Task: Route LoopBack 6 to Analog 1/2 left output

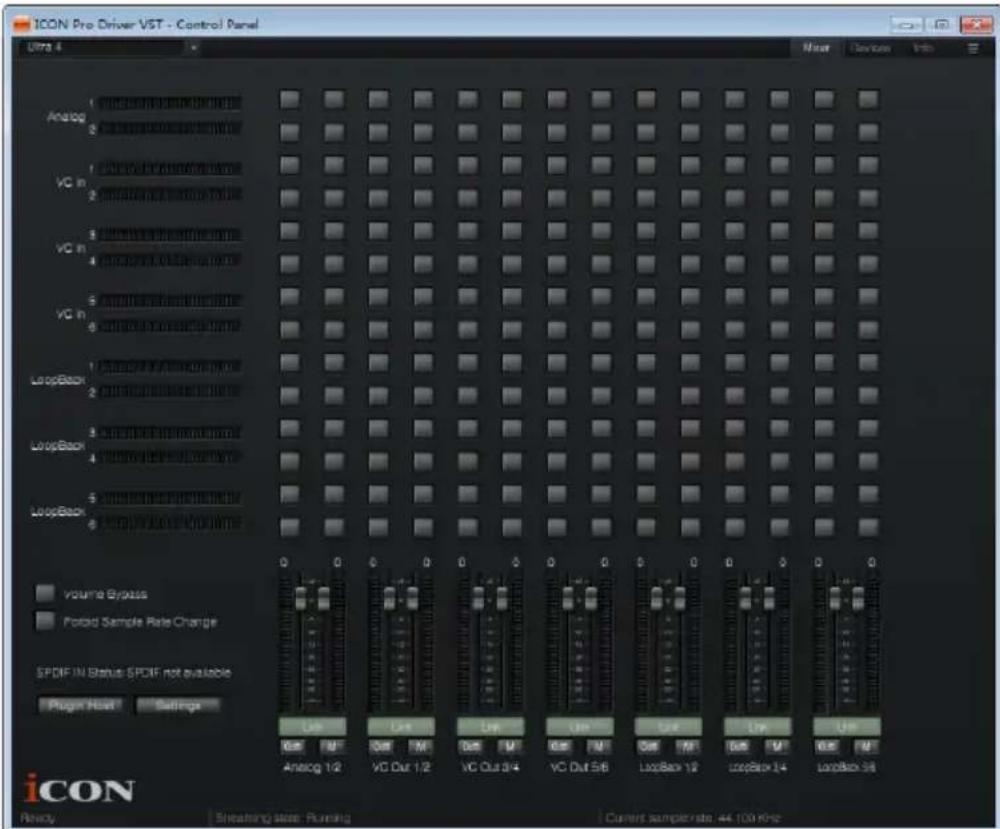Action: pos(290,527)
